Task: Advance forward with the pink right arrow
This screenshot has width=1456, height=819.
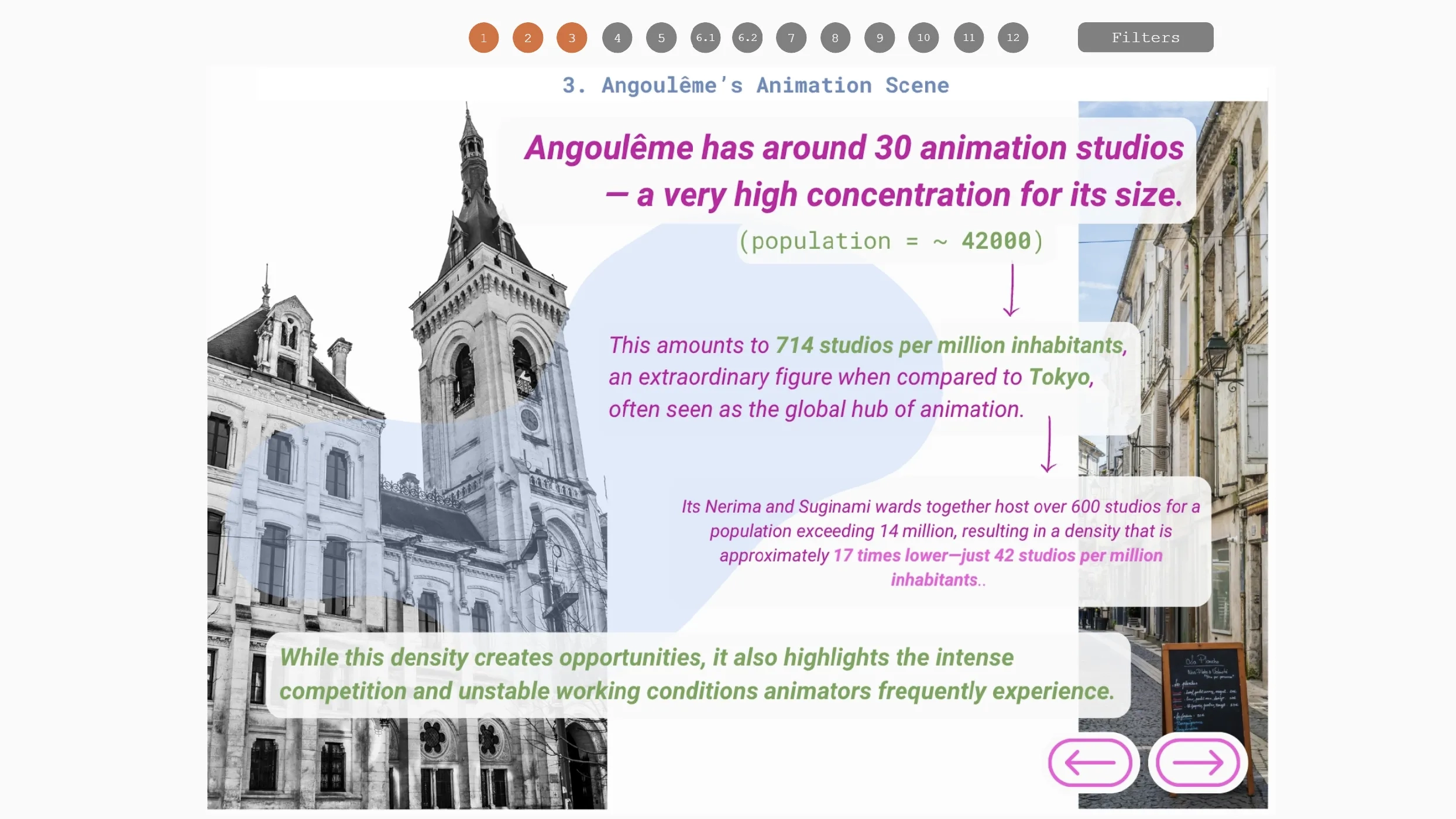Action: click(x=1197, y=763)
